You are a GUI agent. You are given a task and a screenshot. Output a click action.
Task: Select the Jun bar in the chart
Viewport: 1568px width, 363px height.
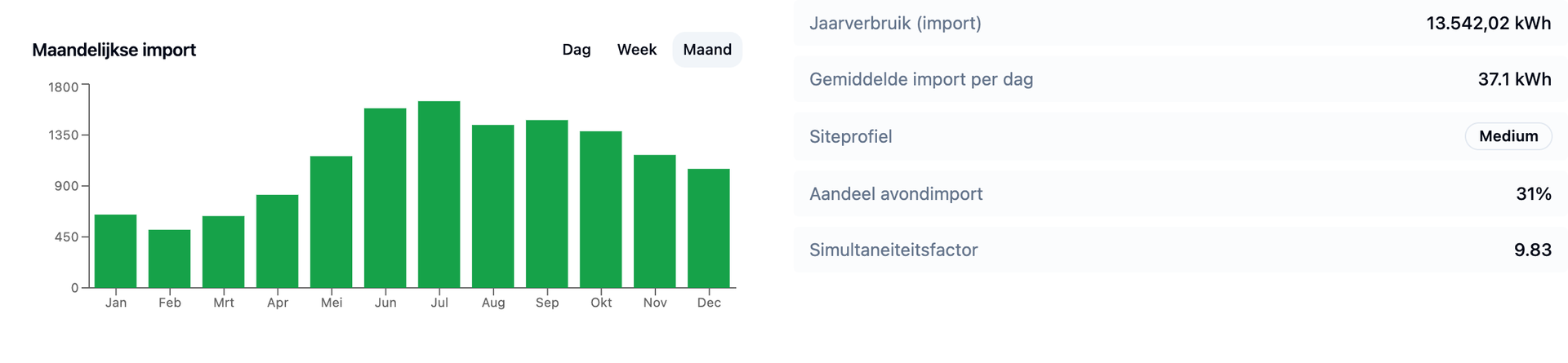385,198
